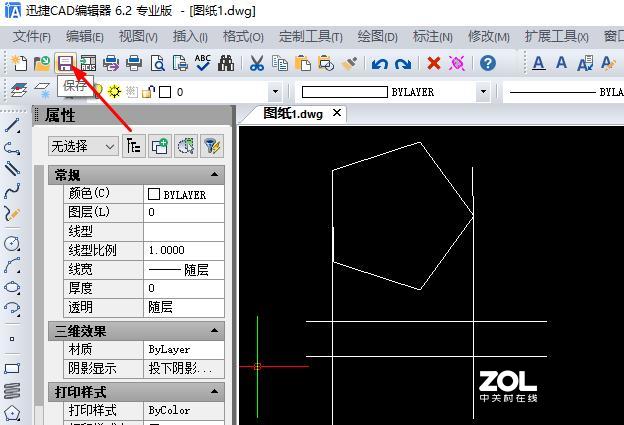Click the ABC spell check icon
The width and height of the screenshot is (624, 425).
(x=203, y=63)
